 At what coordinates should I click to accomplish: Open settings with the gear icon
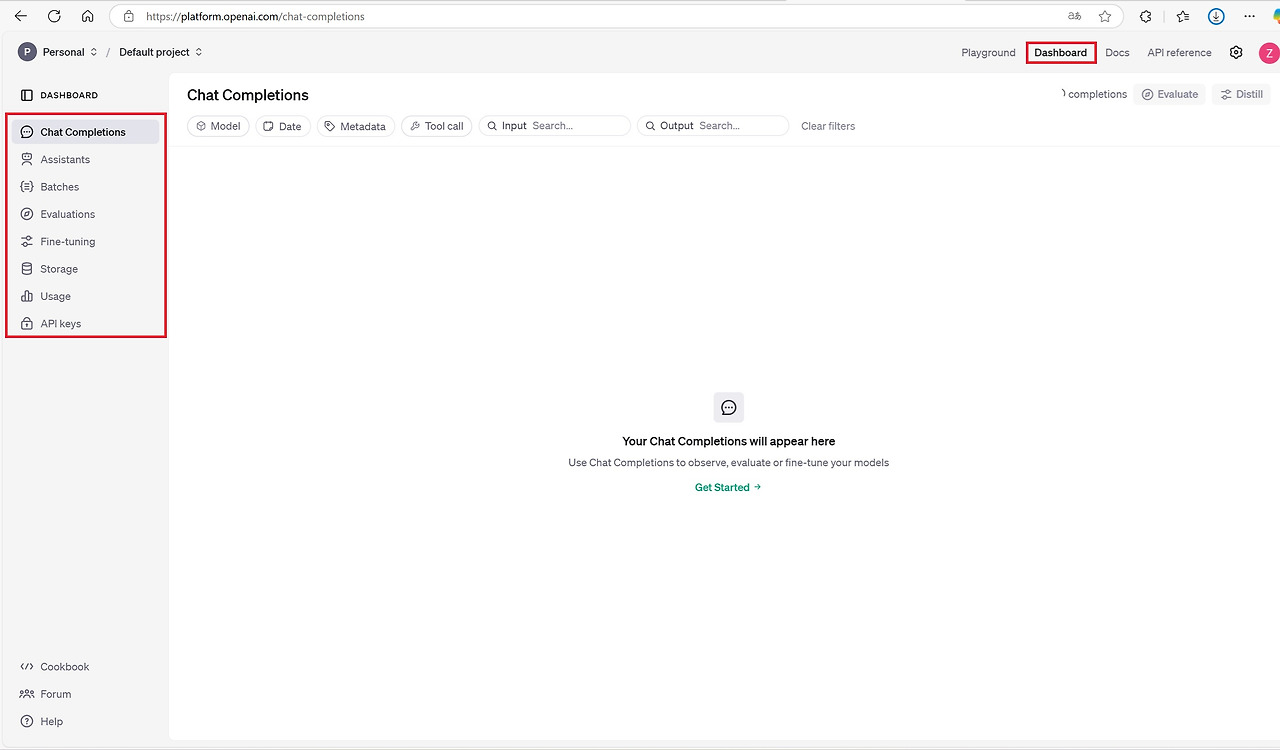coord(1236,53)
